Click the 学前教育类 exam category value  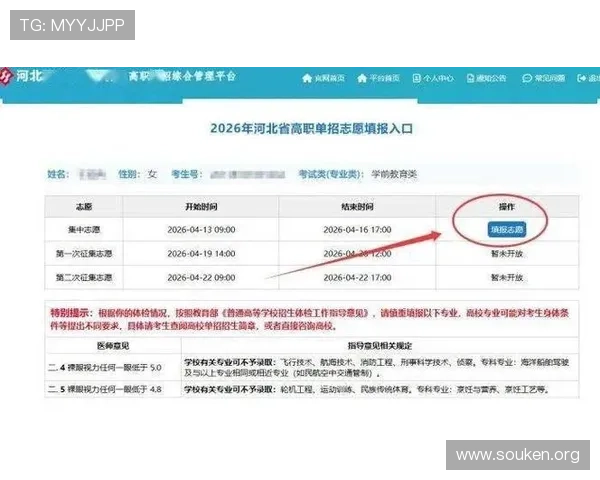[394, 174]
